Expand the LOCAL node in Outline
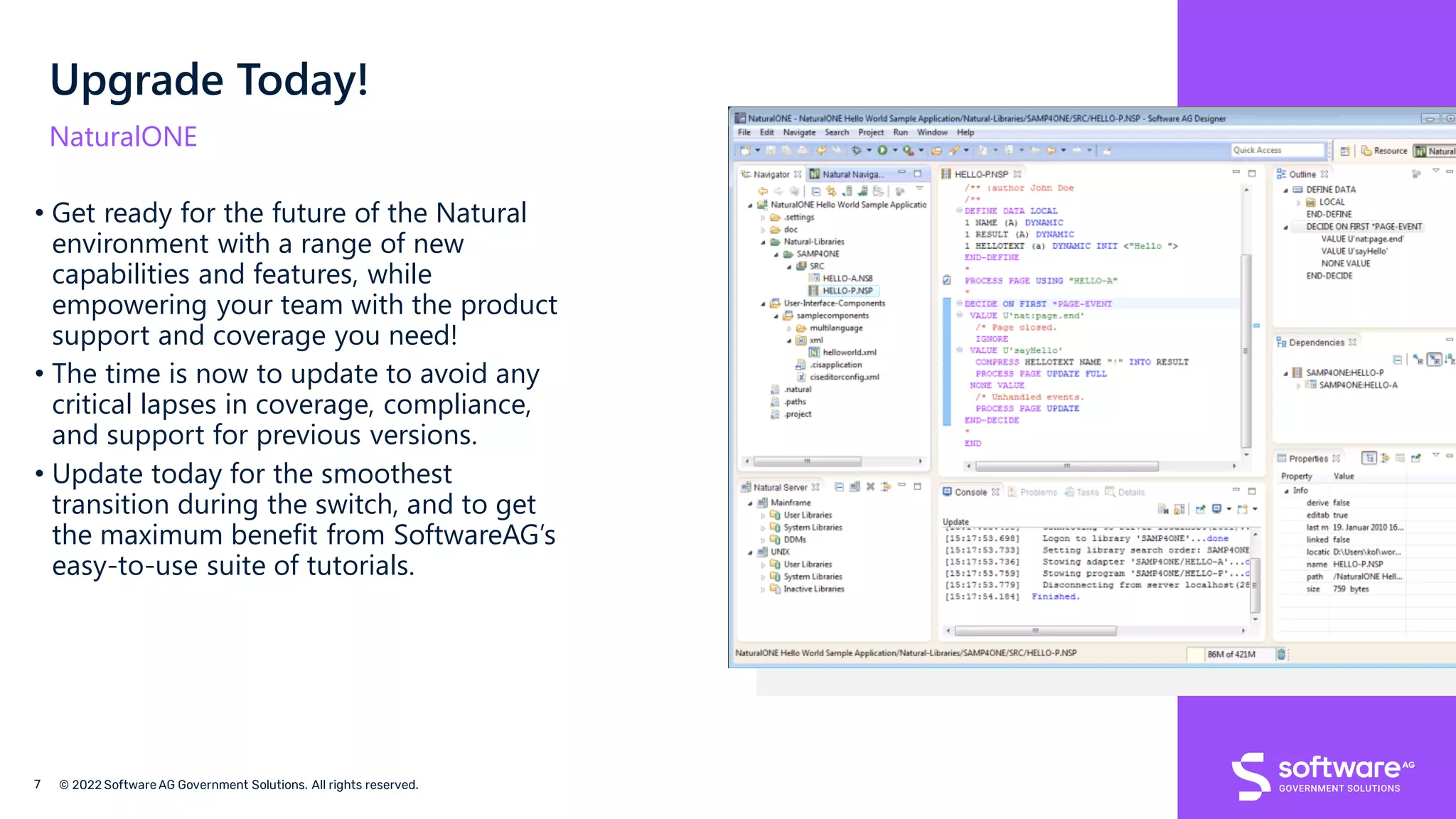The width and height of the screenshot is (1456, 819). pyautogui.click(x=1298, y=203)
